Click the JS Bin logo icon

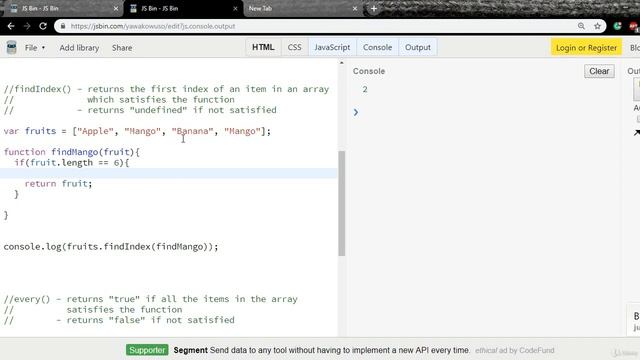pyautogui.click(x=11, y=47)
